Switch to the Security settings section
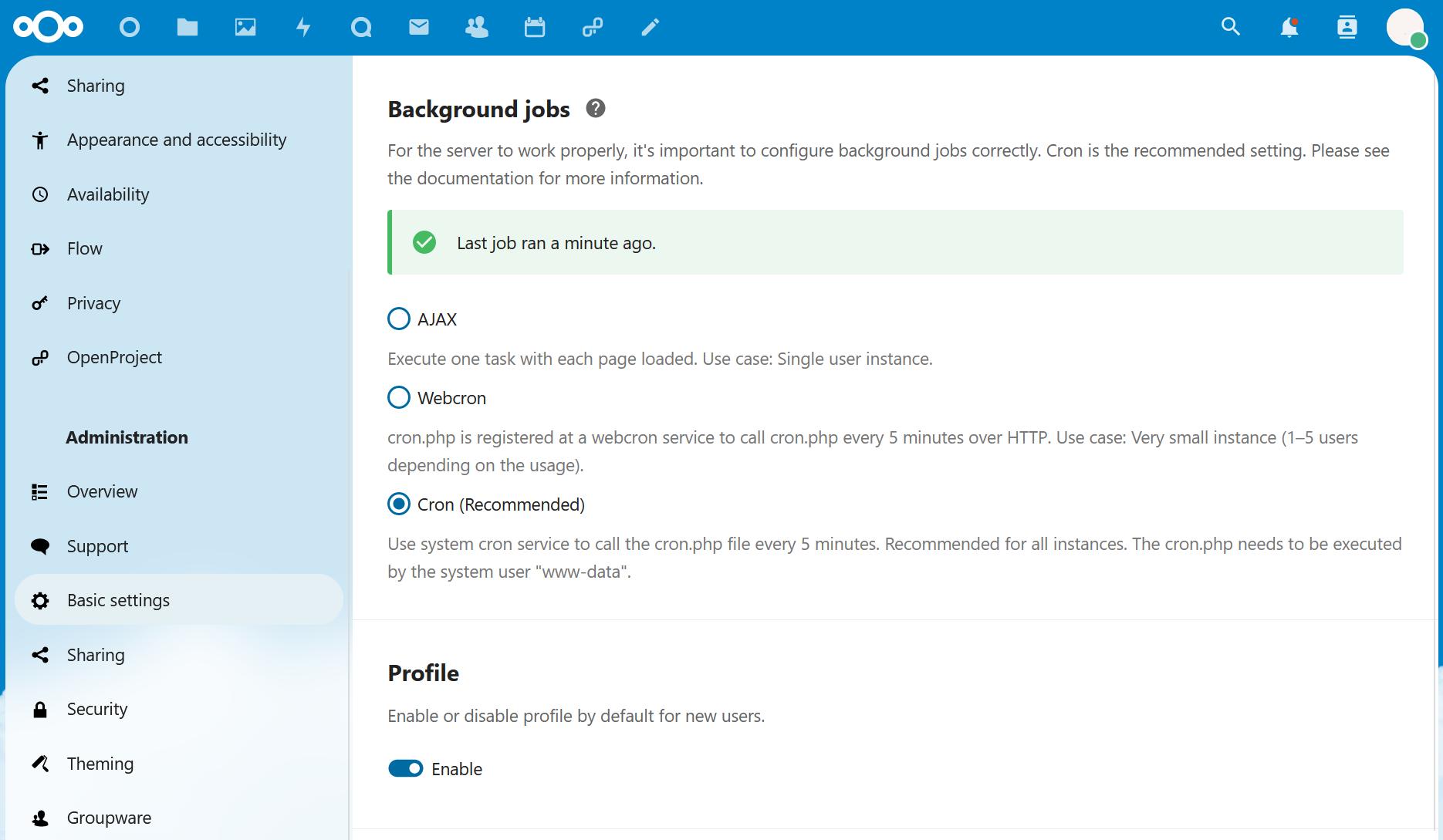The image size is (1443, 840). point(97,709)
